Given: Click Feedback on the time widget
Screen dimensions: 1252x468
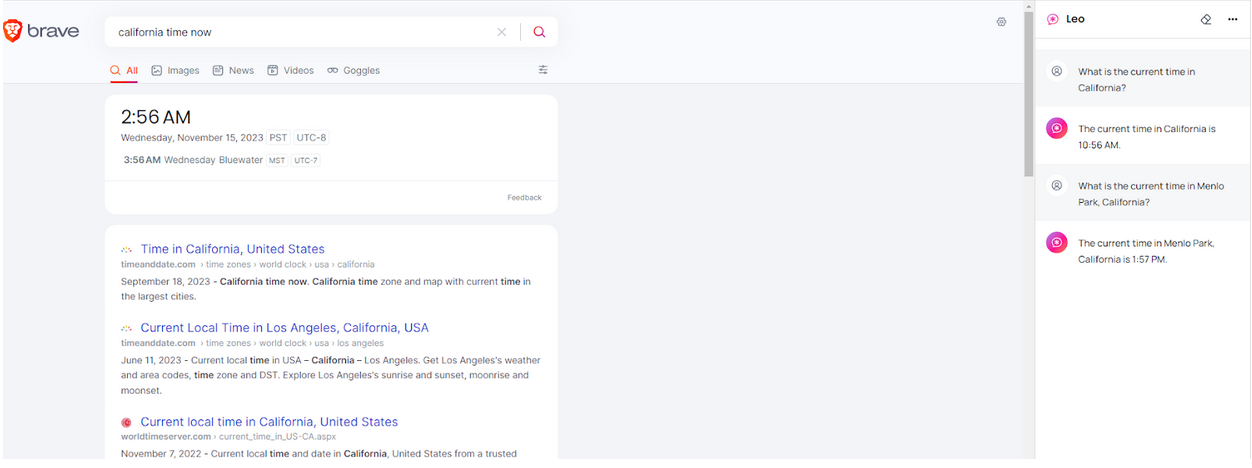Looking at the screenshot, I should pyautogui.click(x=524, y=197).
